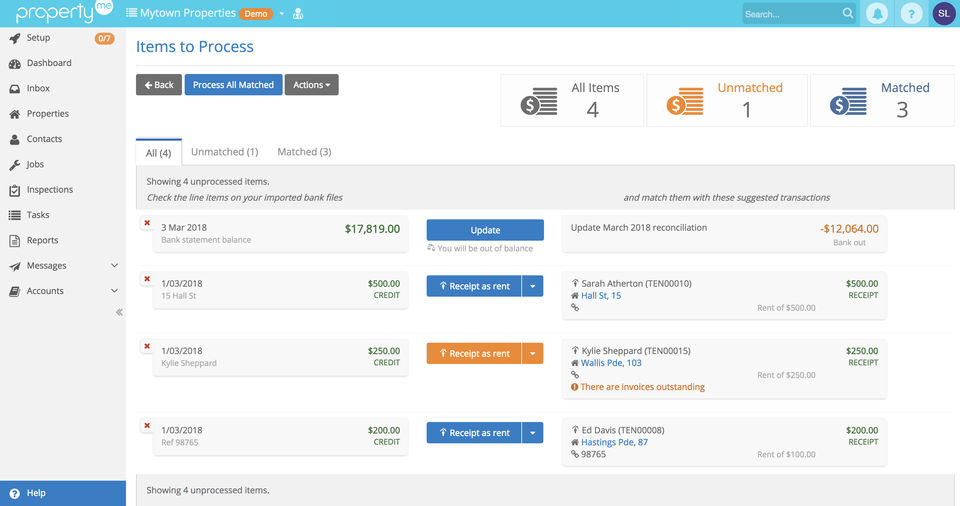Open the dropdown beside Receipt as rent for Ref 98765
This screenshot has height=506, width=960.
533,432
